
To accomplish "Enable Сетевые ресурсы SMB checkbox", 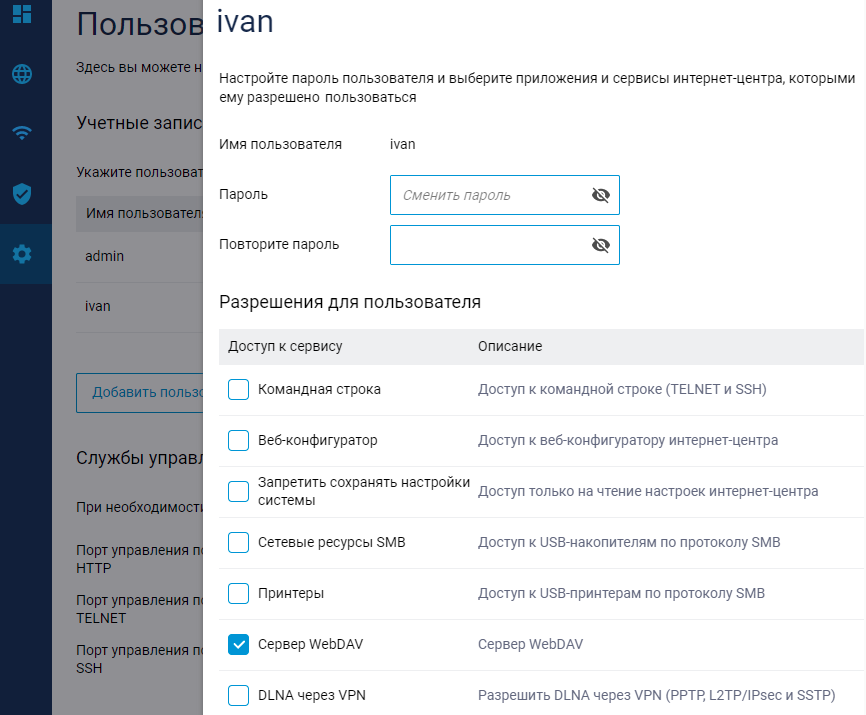I will coord(239,542).
